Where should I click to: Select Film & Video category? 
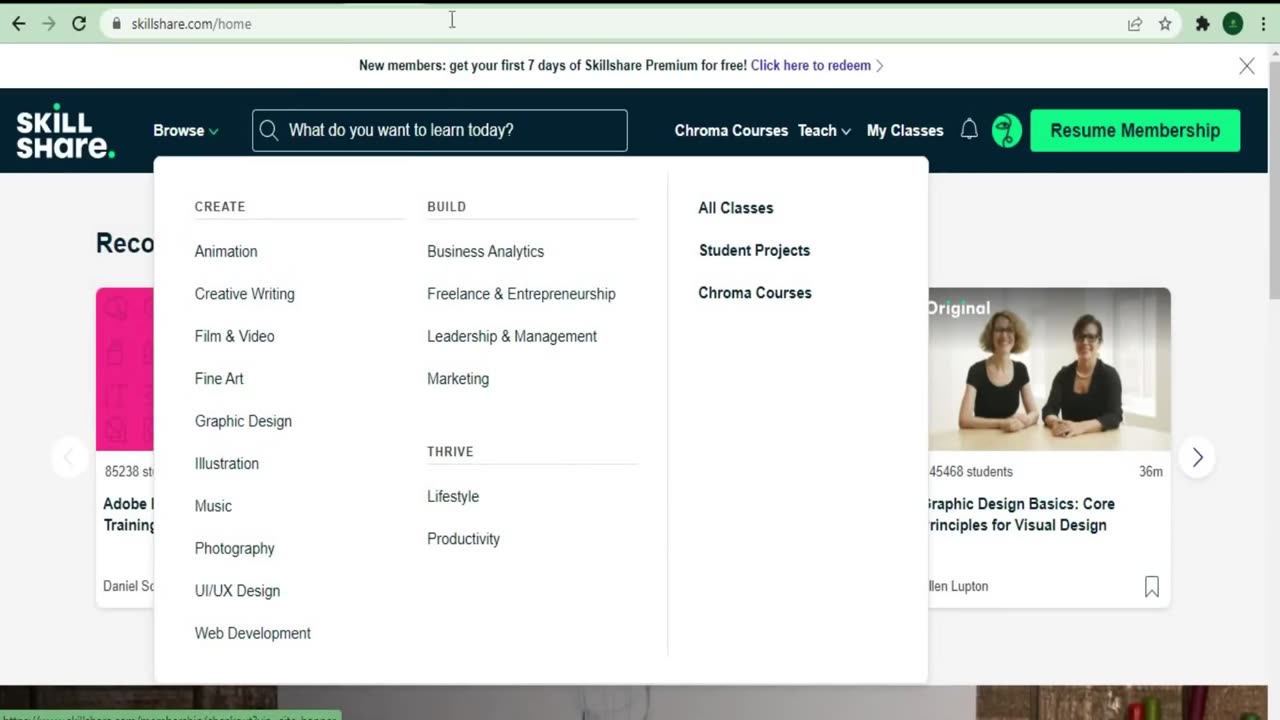pos(235,336)
